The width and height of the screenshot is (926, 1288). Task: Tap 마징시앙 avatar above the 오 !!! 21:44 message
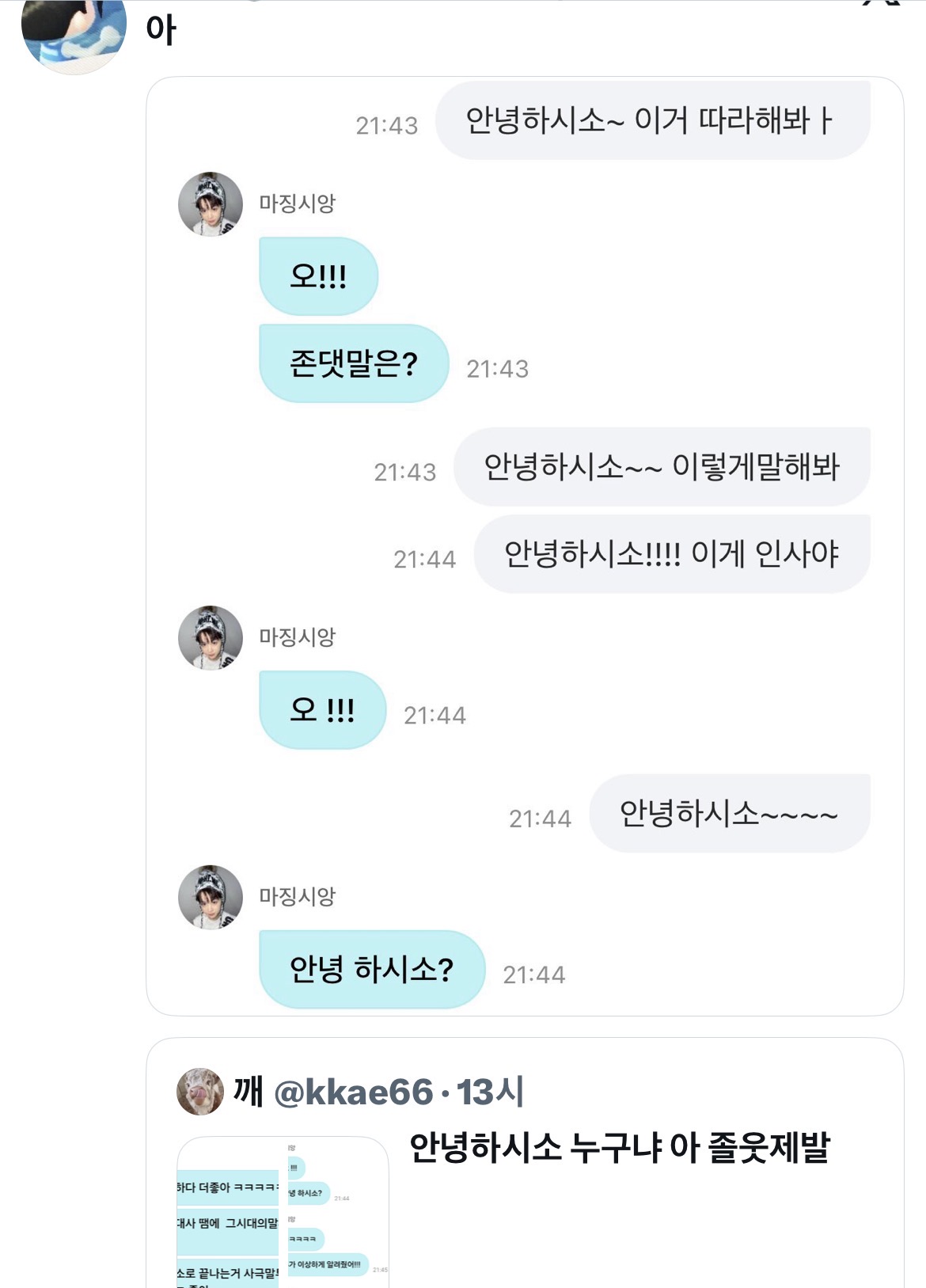tap(210, 638)
